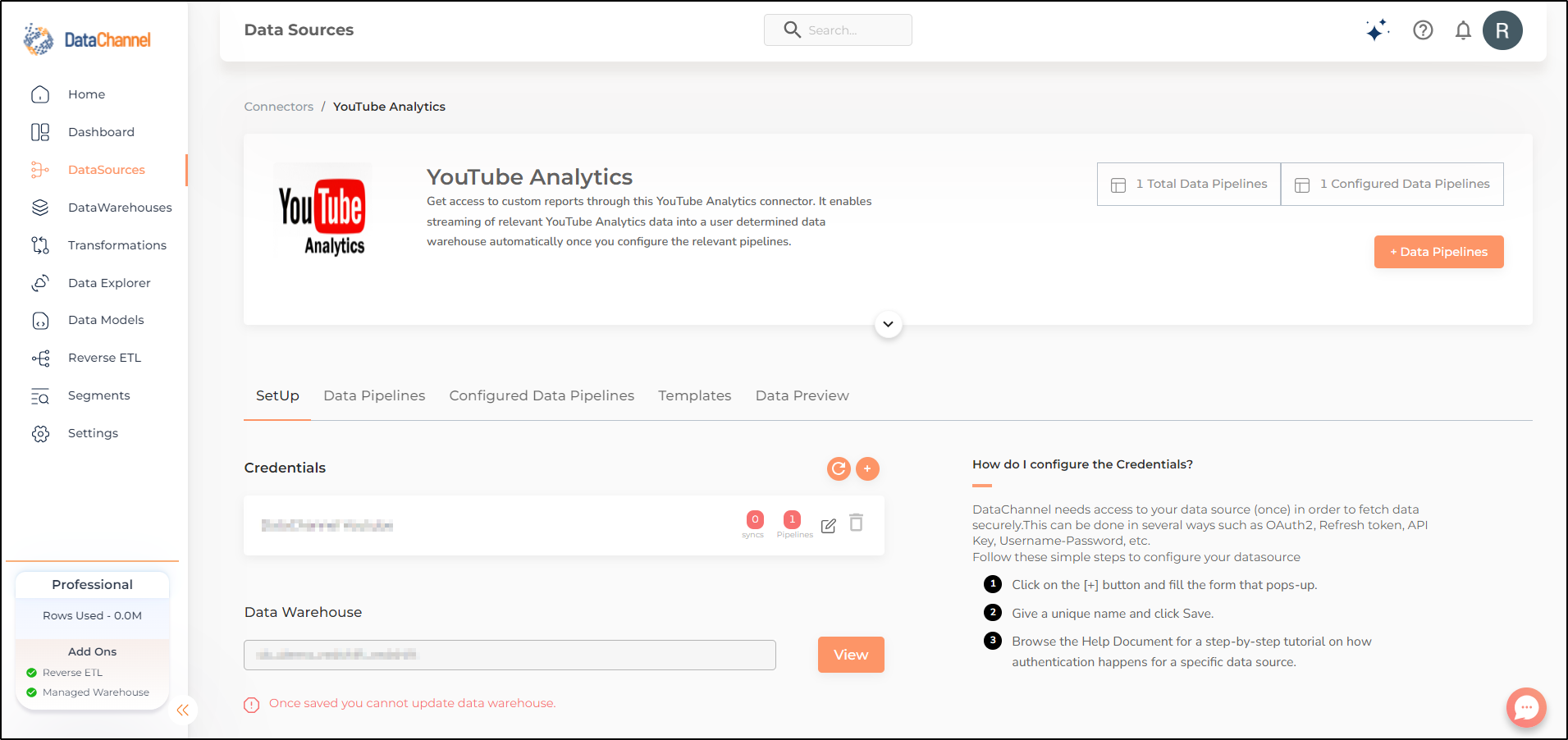This screenshot has height=740, width=1568.
Task: Click the Search input field
Action: click(x=838, y=30)
